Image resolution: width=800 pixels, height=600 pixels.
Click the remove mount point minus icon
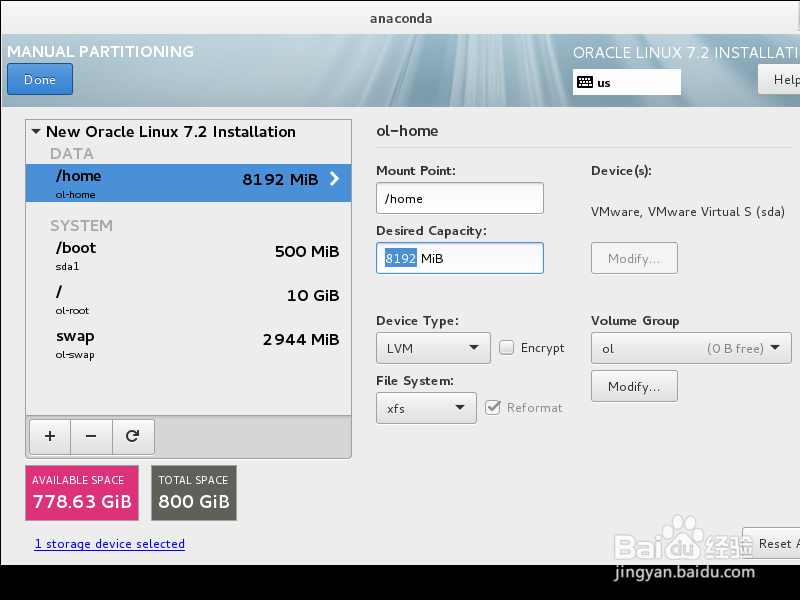[x=91, y=436]
